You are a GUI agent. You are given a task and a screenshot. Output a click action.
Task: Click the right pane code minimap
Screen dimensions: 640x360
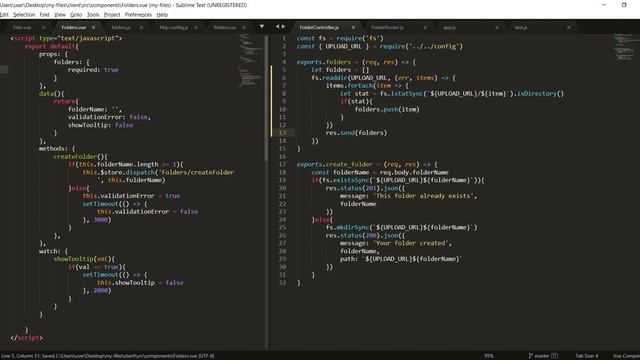(624, 47)
